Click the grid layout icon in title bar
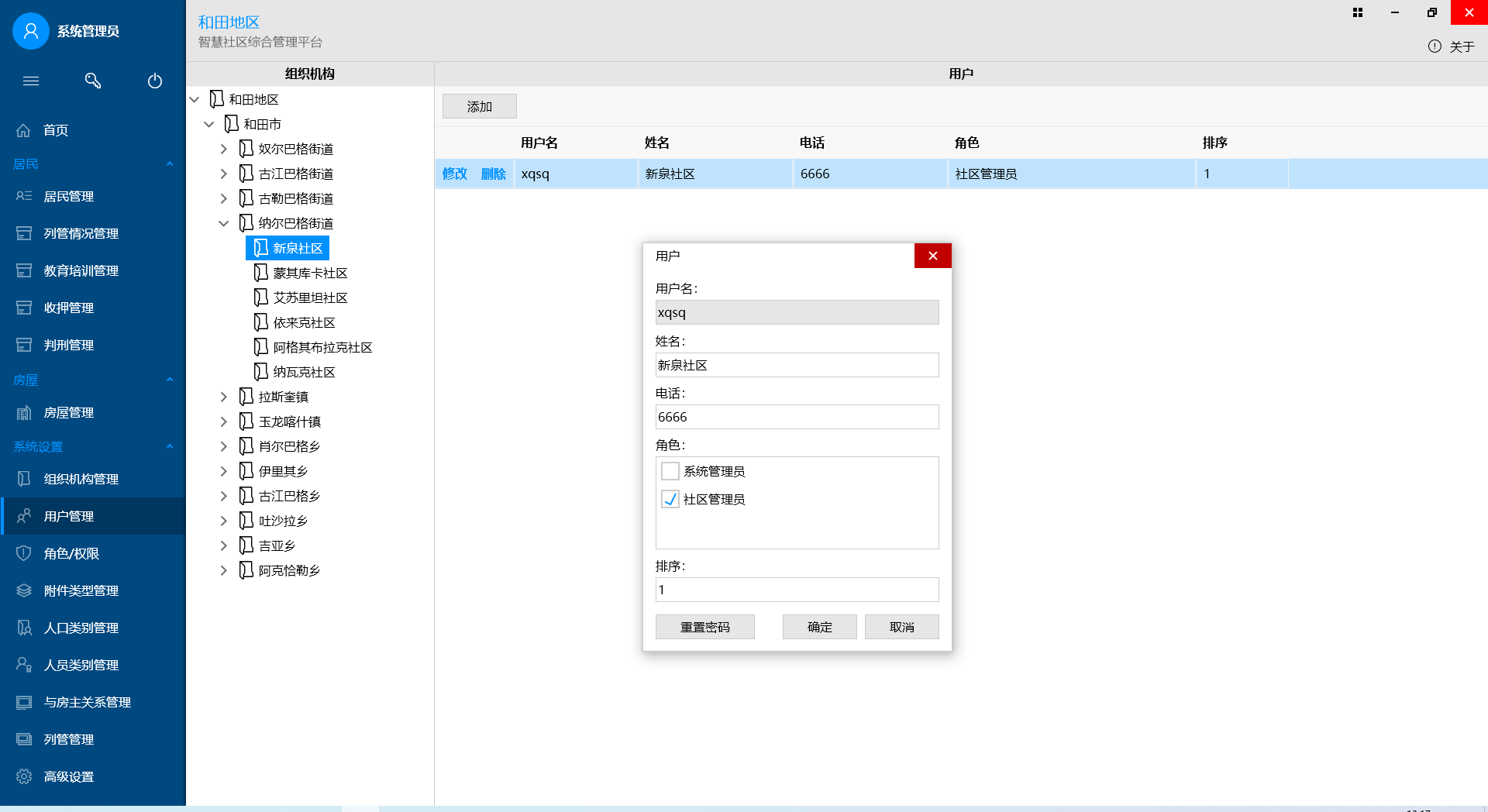 tap(1358, 12)
